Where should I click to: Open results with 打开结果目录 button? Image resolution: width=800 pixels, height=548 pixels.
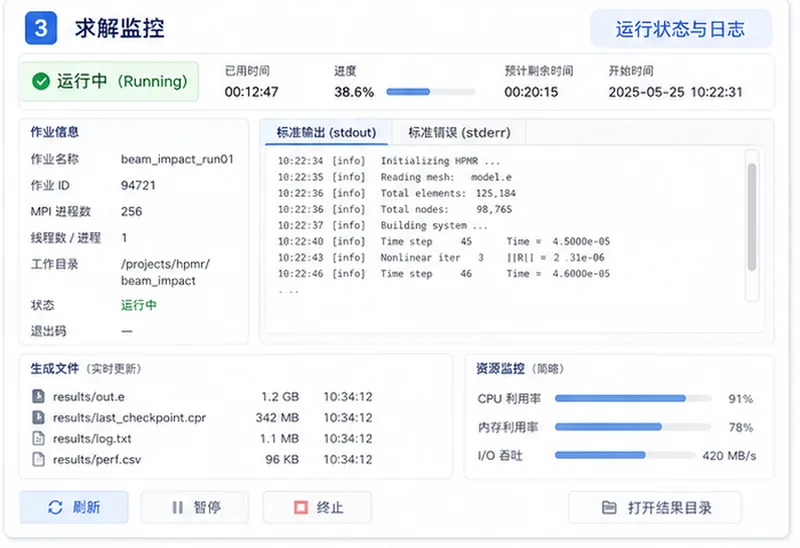(655, 507)
